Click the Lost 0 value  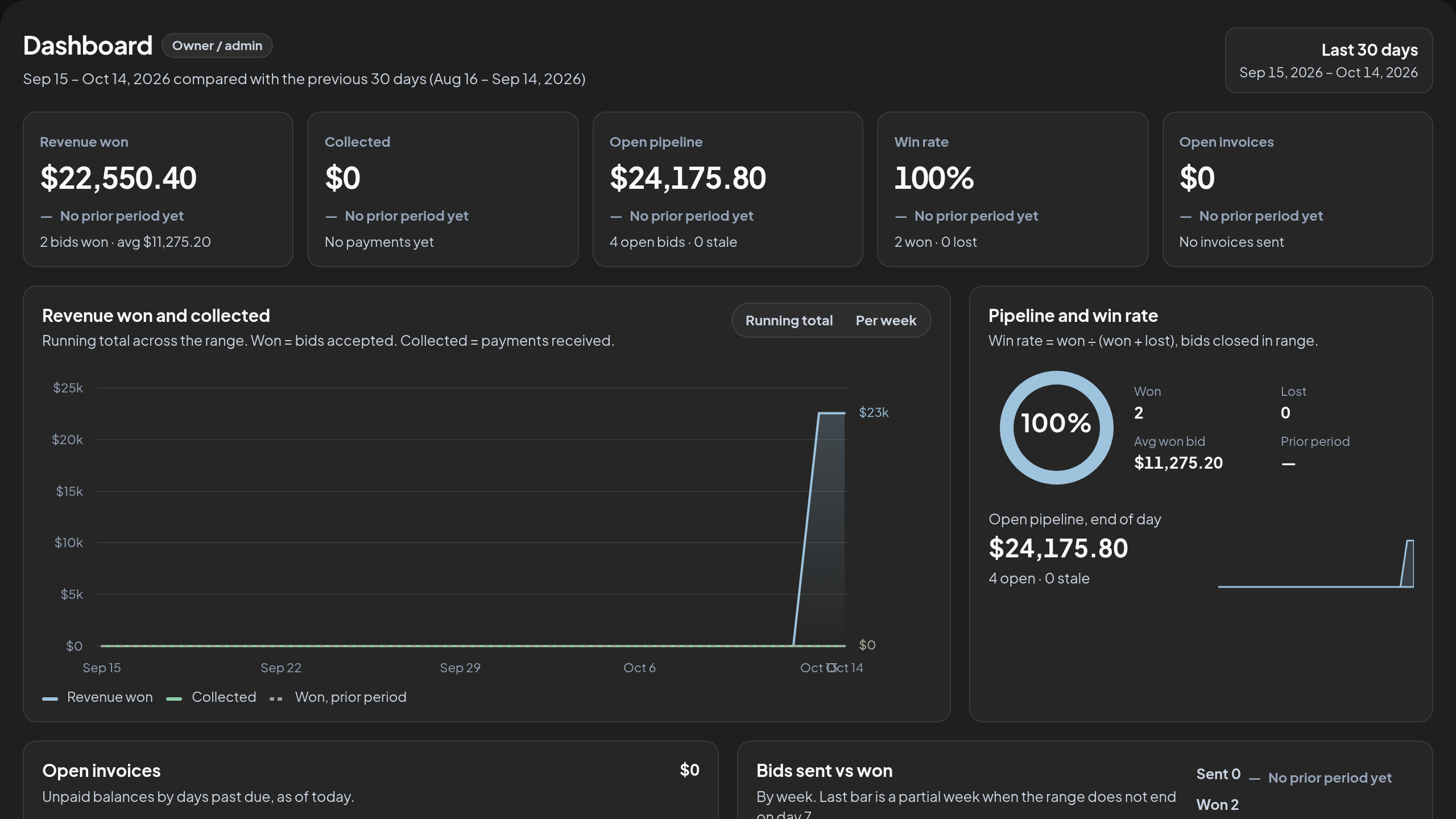click(1285, 413)
